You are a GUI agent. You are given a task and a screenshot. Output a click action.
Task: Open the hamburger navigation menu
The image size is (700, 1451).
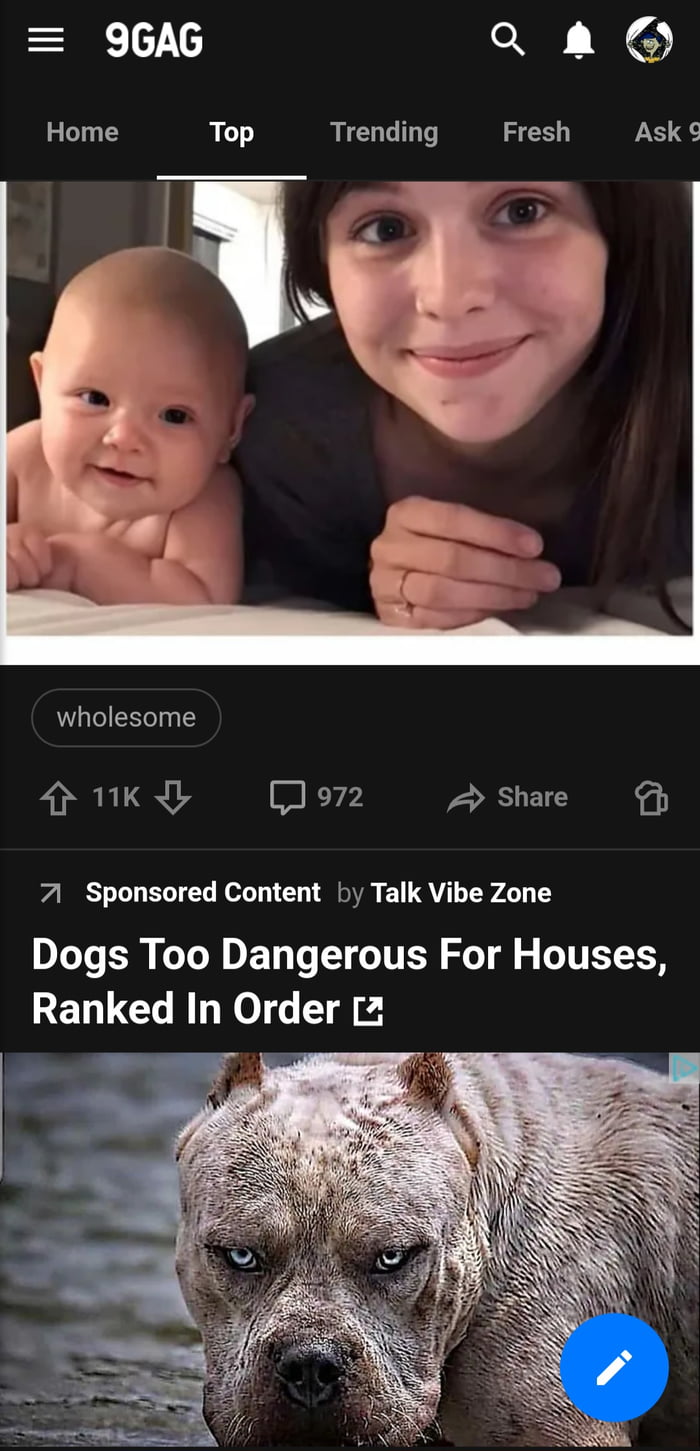[45, 40]
